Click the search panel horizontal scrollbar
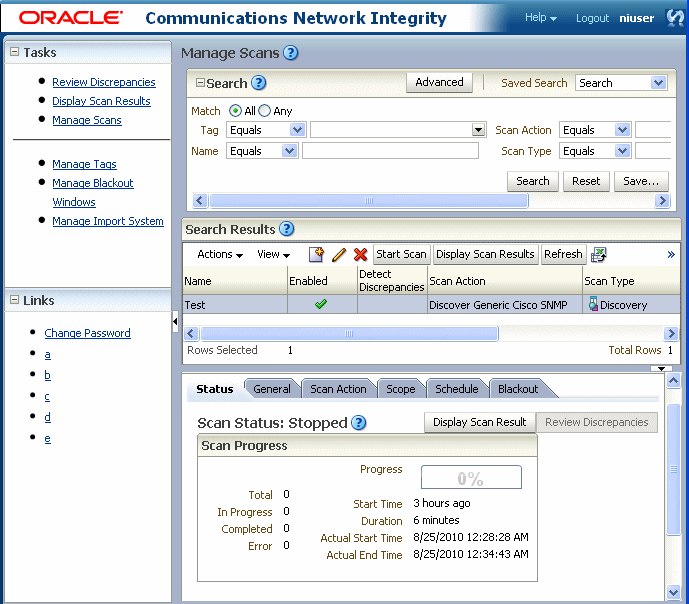Screen dimensions: 689x604 (369, 201)
